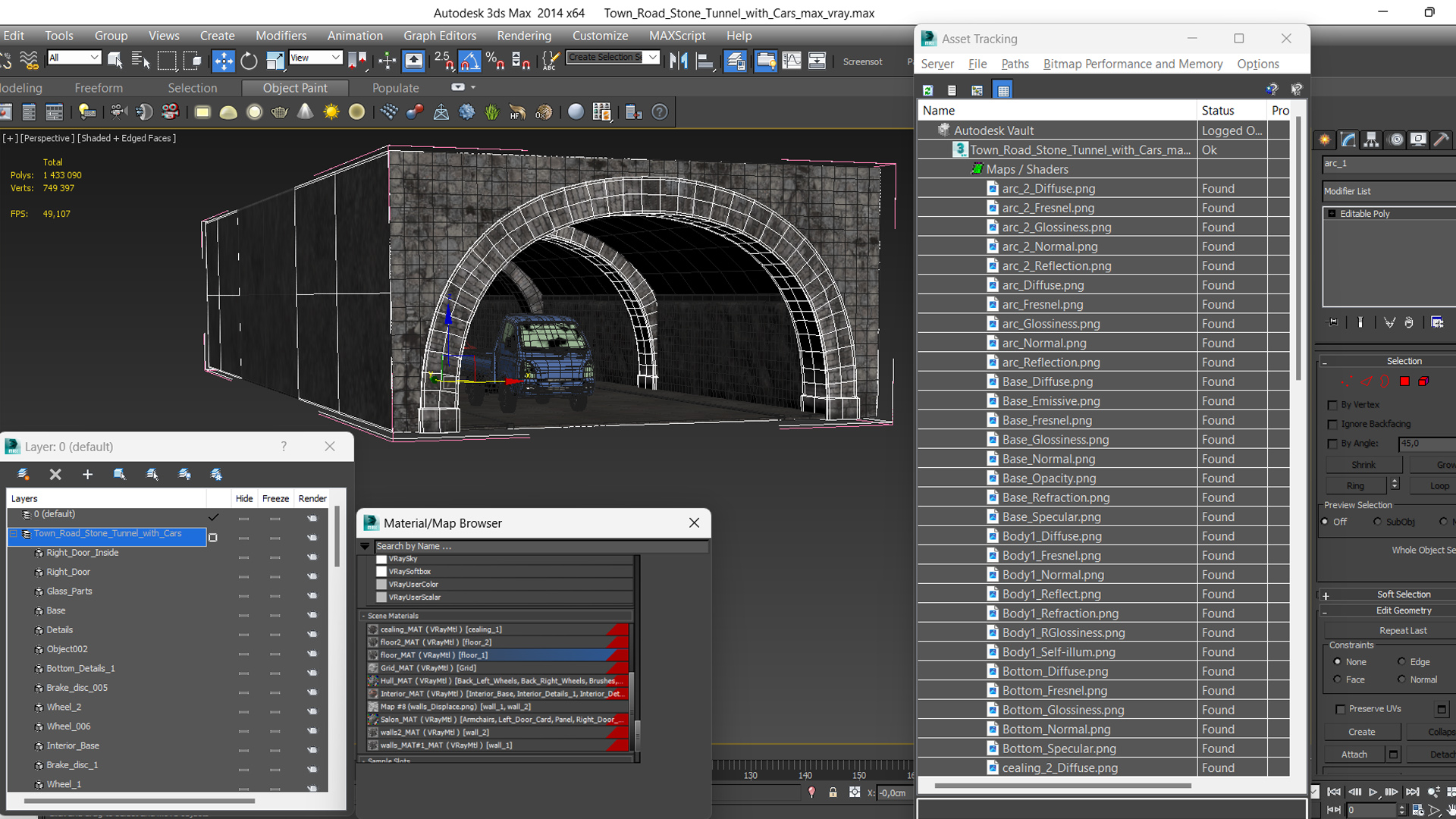Click the Shrink selection button

coord(1363,465)
